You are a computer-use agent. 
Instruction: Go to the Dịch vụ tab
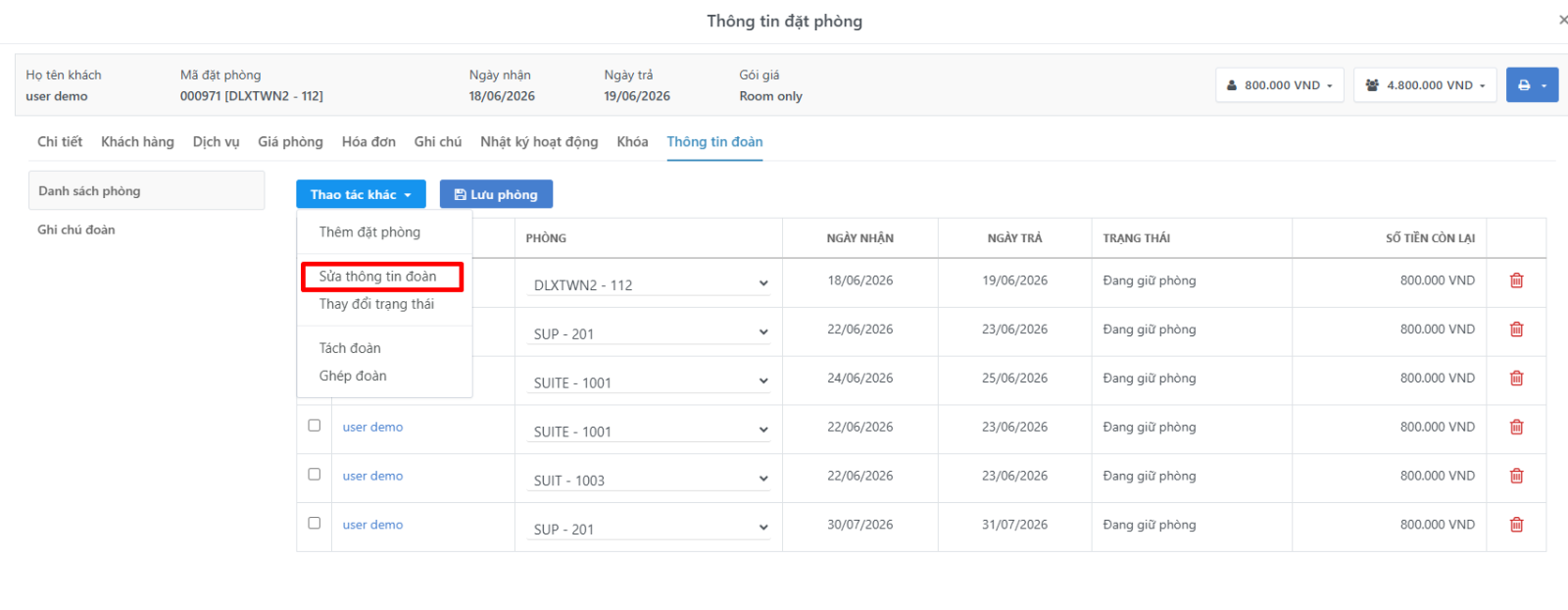pos(216,142)
